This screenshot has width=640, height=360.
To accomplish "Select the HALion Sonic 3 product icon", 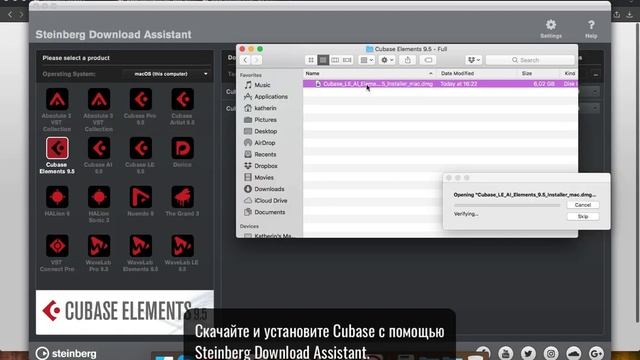I will pyautogui.click(x=99, y=197).
